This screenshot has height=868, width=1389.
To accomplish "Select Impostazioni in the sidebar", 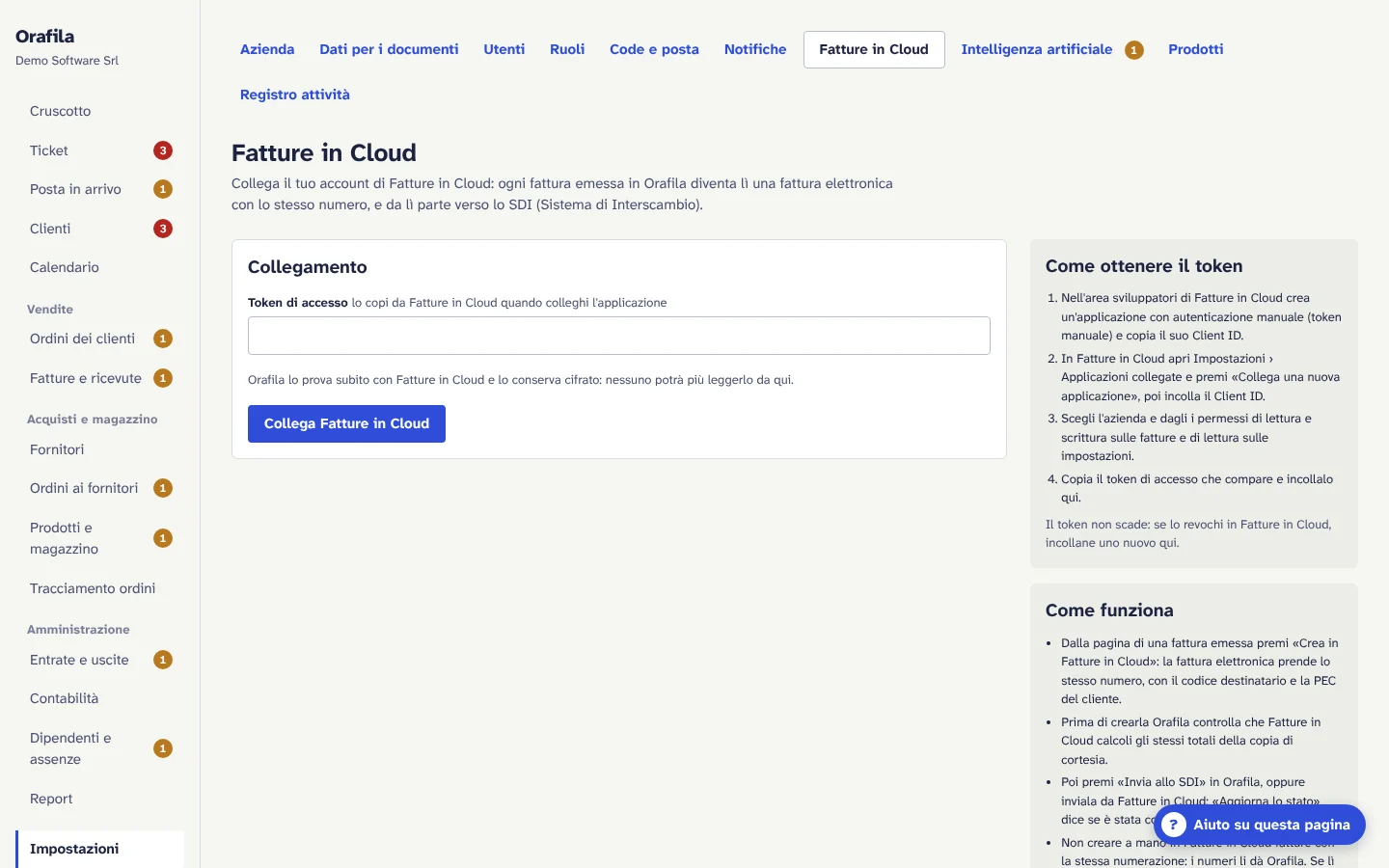I will coord(100,849).
